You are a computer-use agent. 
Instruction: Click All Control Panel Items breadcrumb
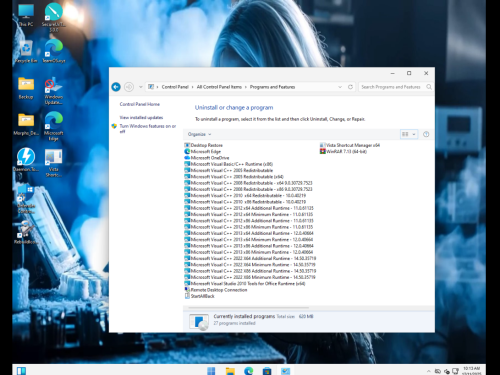click(x=219, y=87)
